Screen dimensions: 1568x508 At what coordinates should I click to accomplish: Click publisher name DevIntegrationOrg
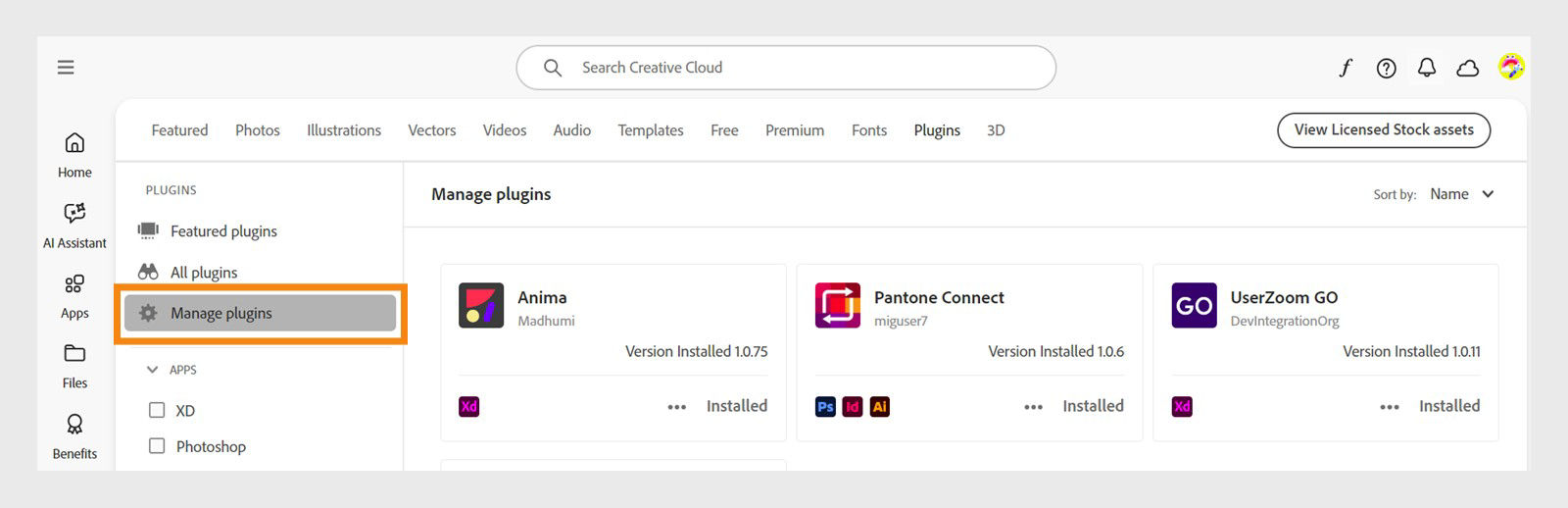(x=1285, y=321)
